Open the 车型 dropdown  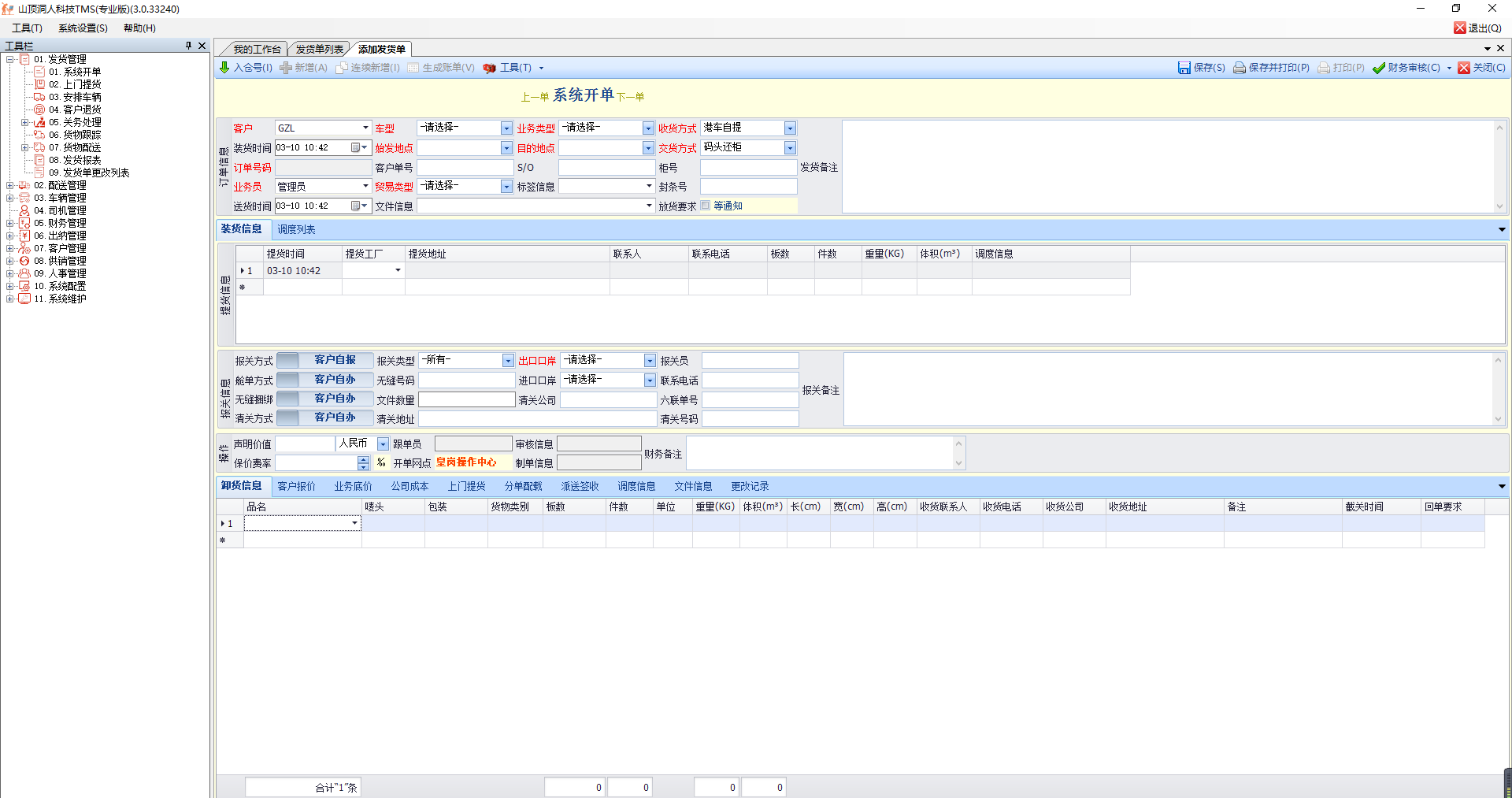[x=506, y=128]
